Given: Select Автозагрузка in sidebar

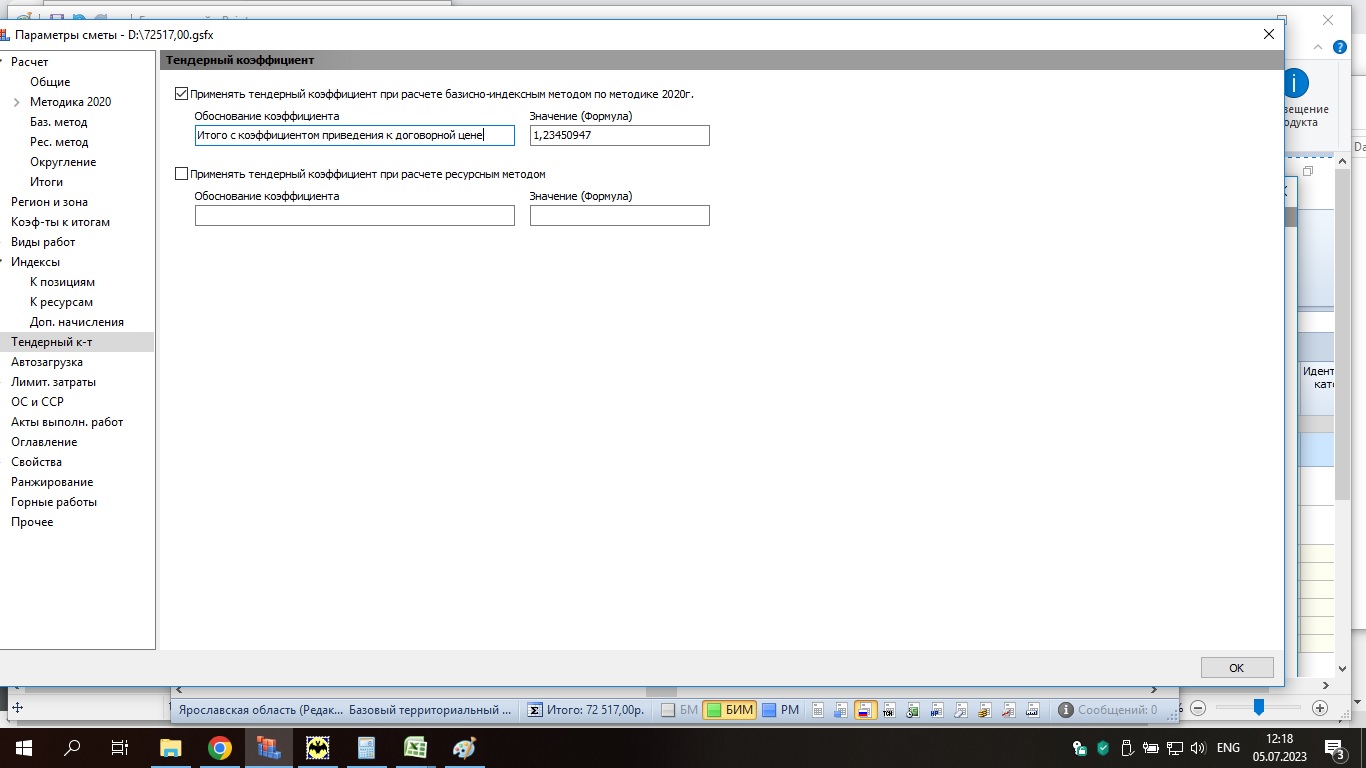Looking at the screenshot, I should coord(47,362).
